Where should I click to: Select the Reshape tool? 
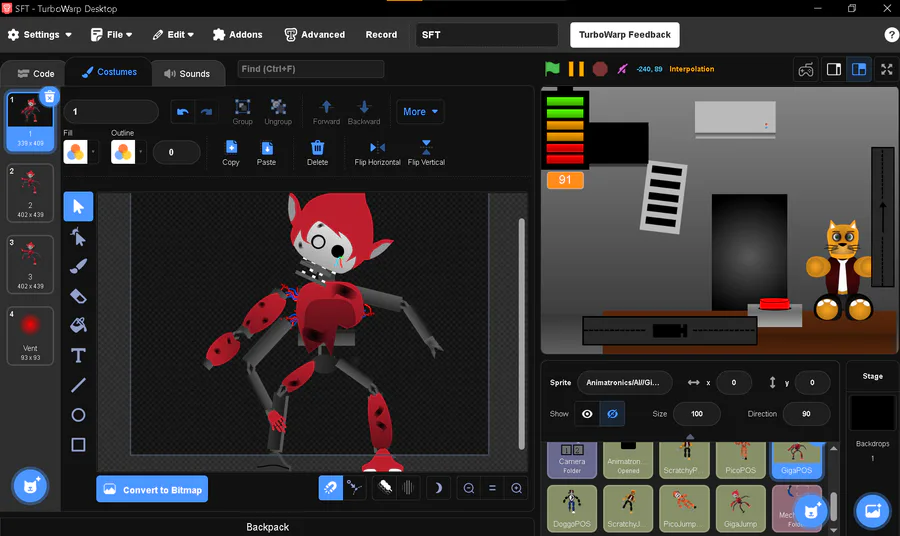coord(78,236)
